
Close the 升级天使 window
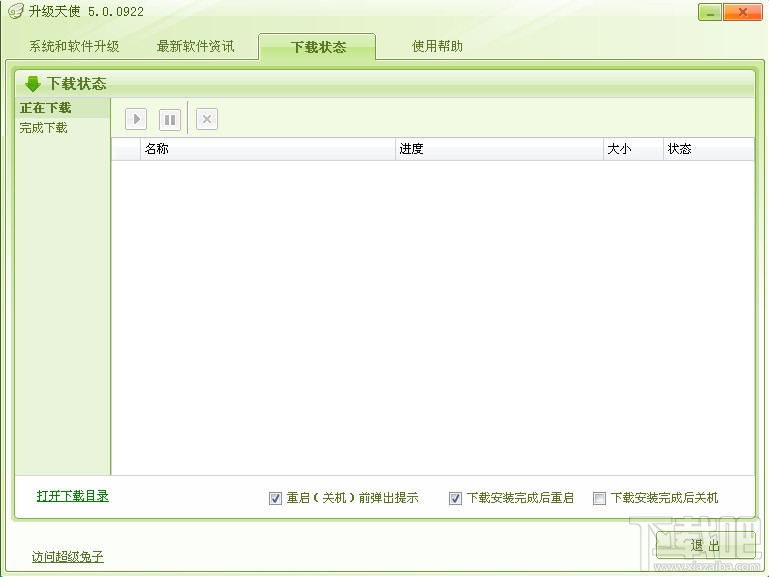(743, 12)
